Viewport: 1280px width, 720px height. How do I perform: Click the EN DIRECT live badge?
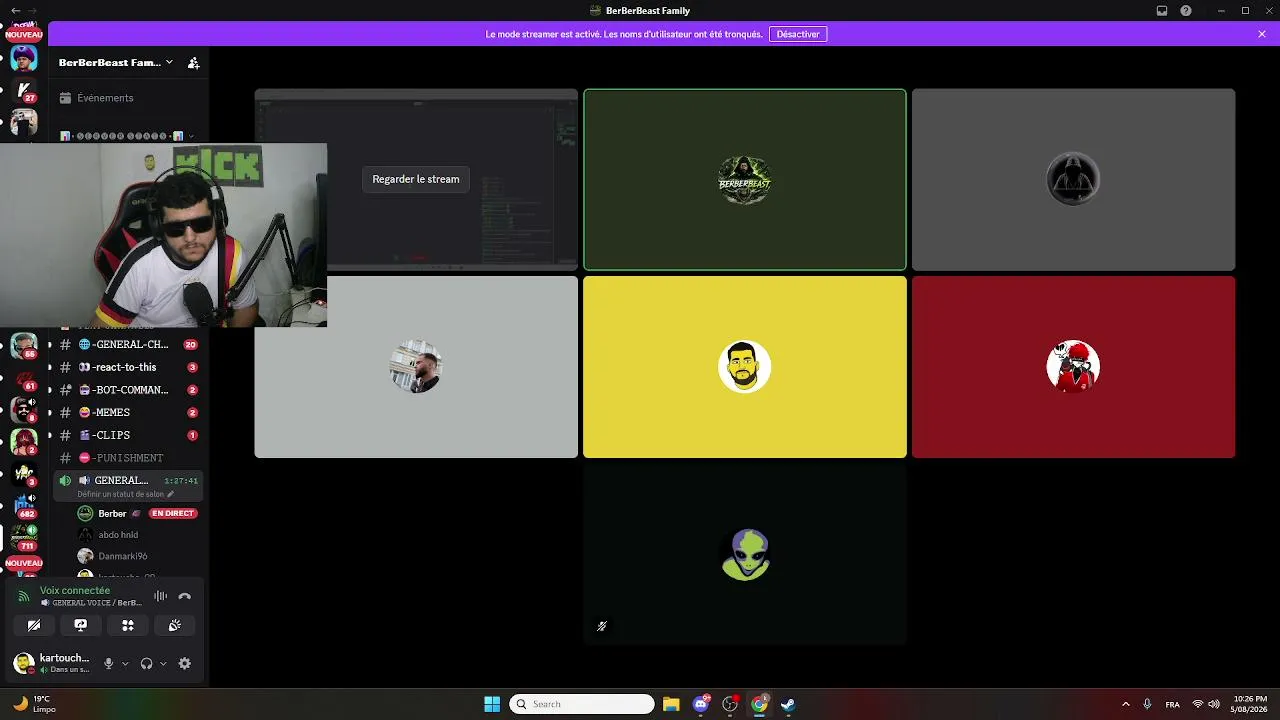click(173, 513)
